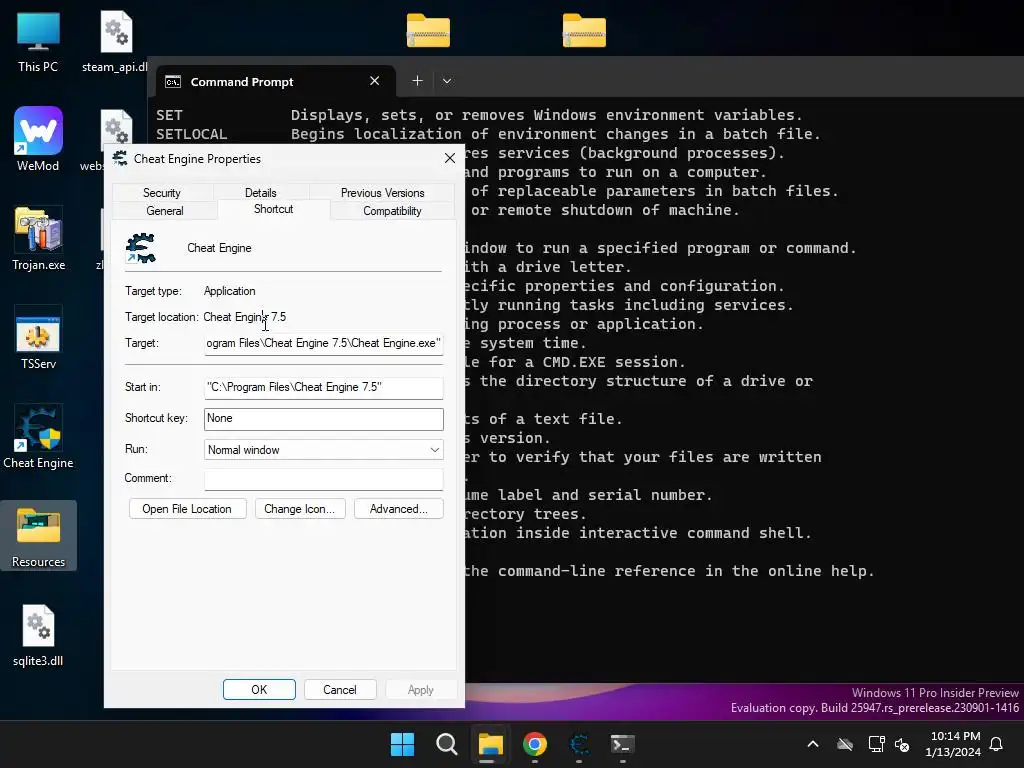Click the 'Cheat Engine 7.5' target location value
Screen dimensions: 1024x768
[x=245, y=317]
